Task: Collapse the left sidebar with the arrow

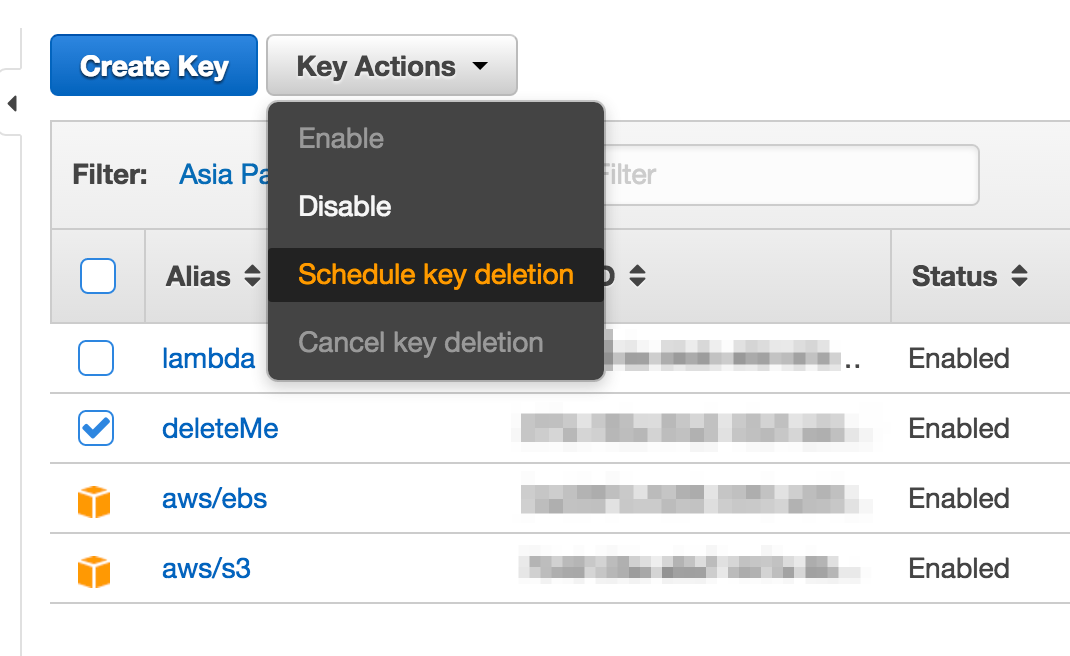Action: coord(12,104)
